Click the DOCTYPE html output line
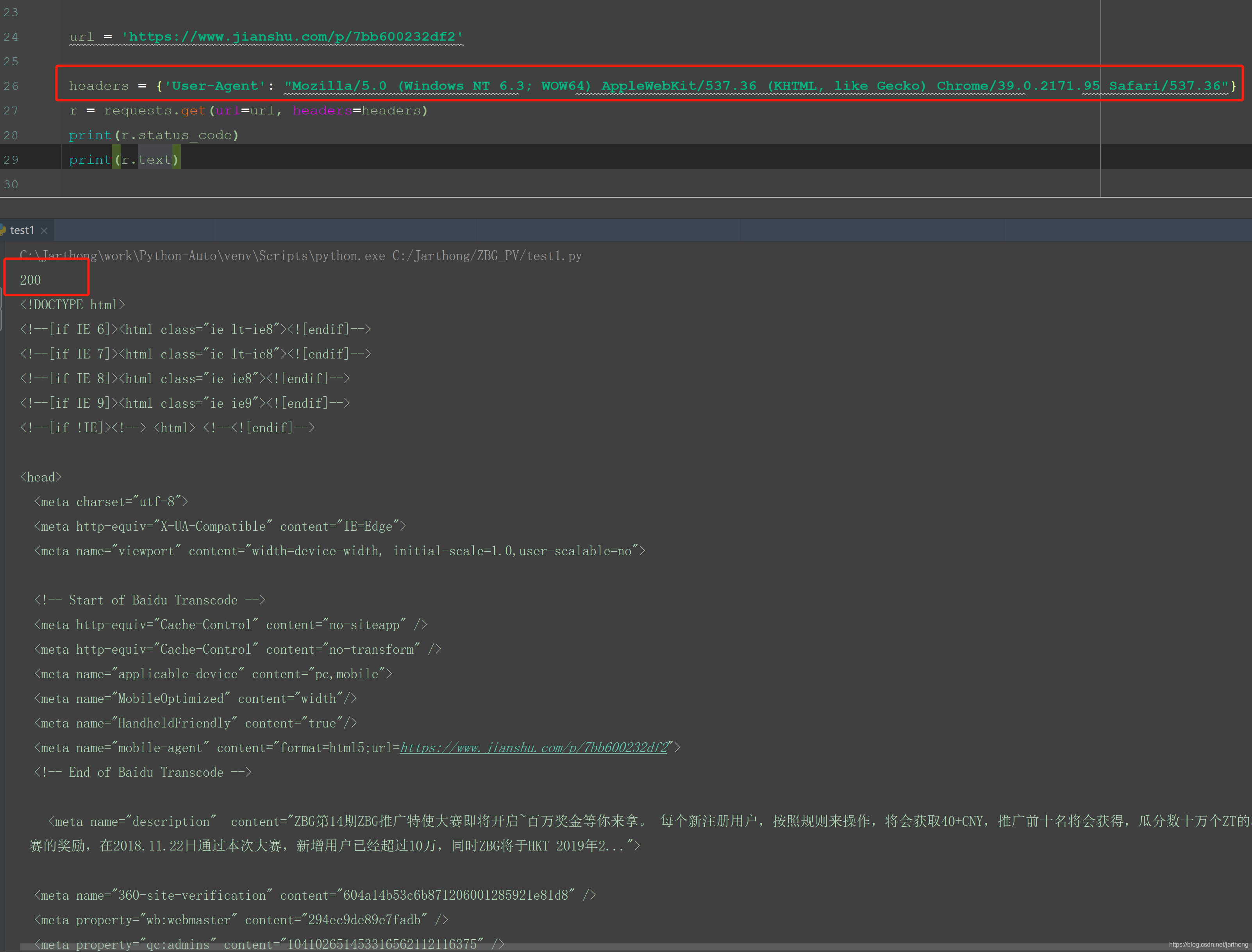This screenshot has width=1252, height=952. tap(73, 305)
